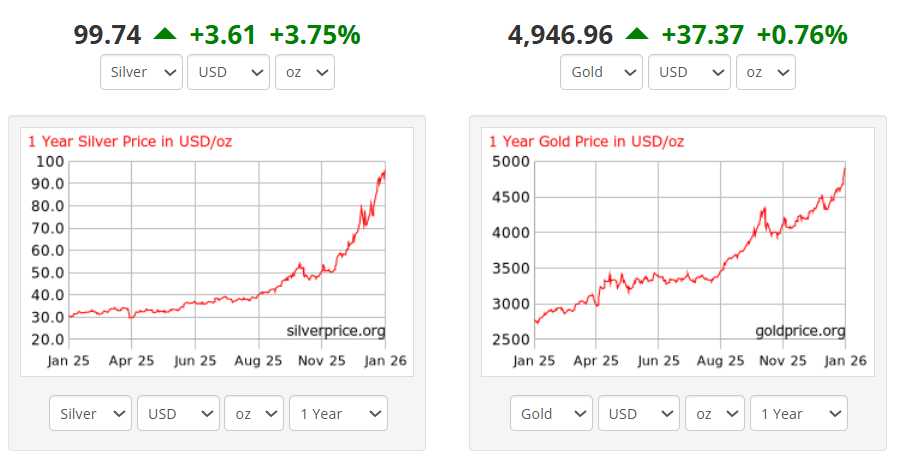This screenshot has height=460, width=904.
Task: Click the green up arrow beside 99.74
Action: [165, 35]
